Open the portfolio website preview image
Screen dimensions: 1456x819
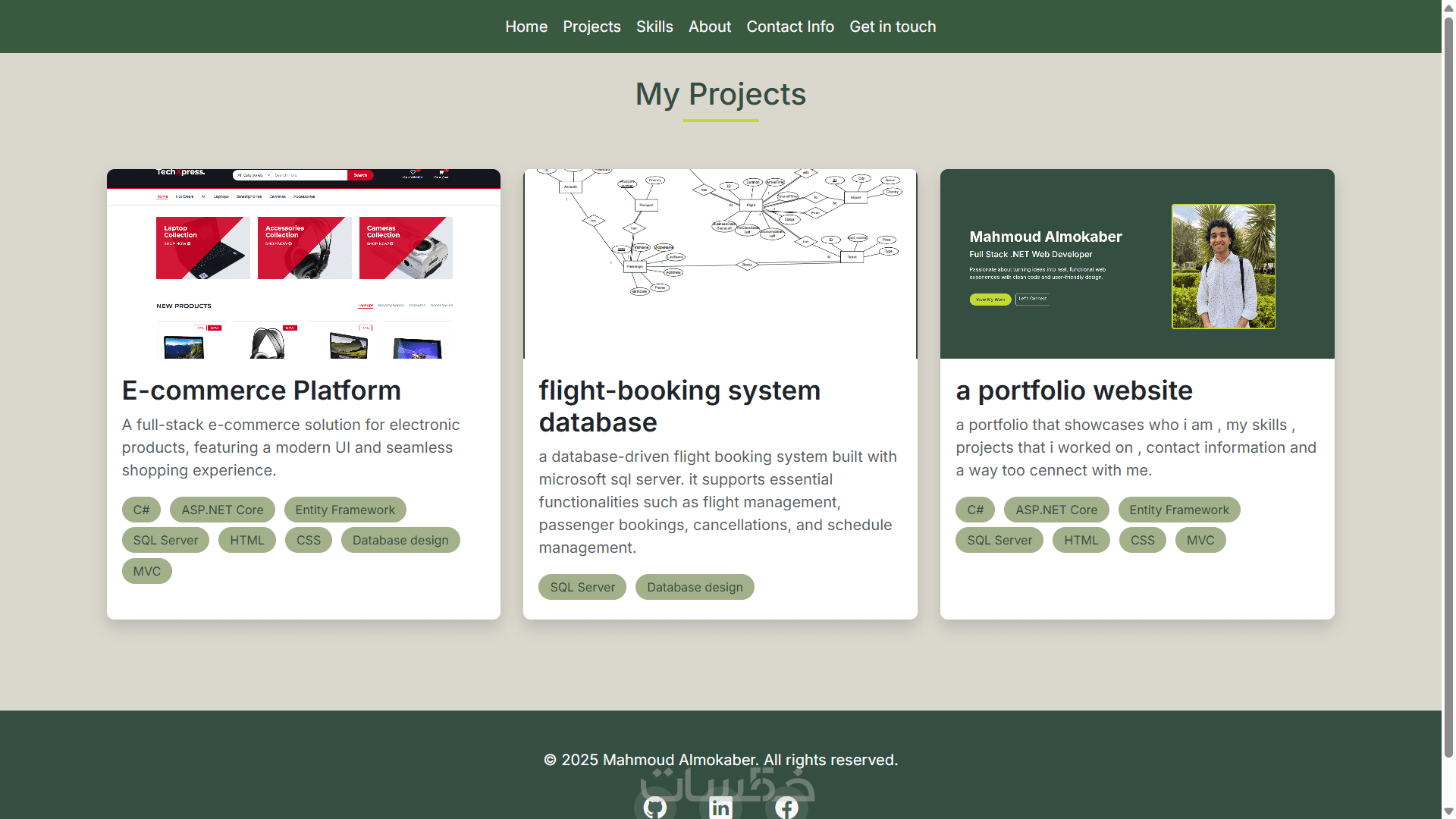coord(1137,263)
